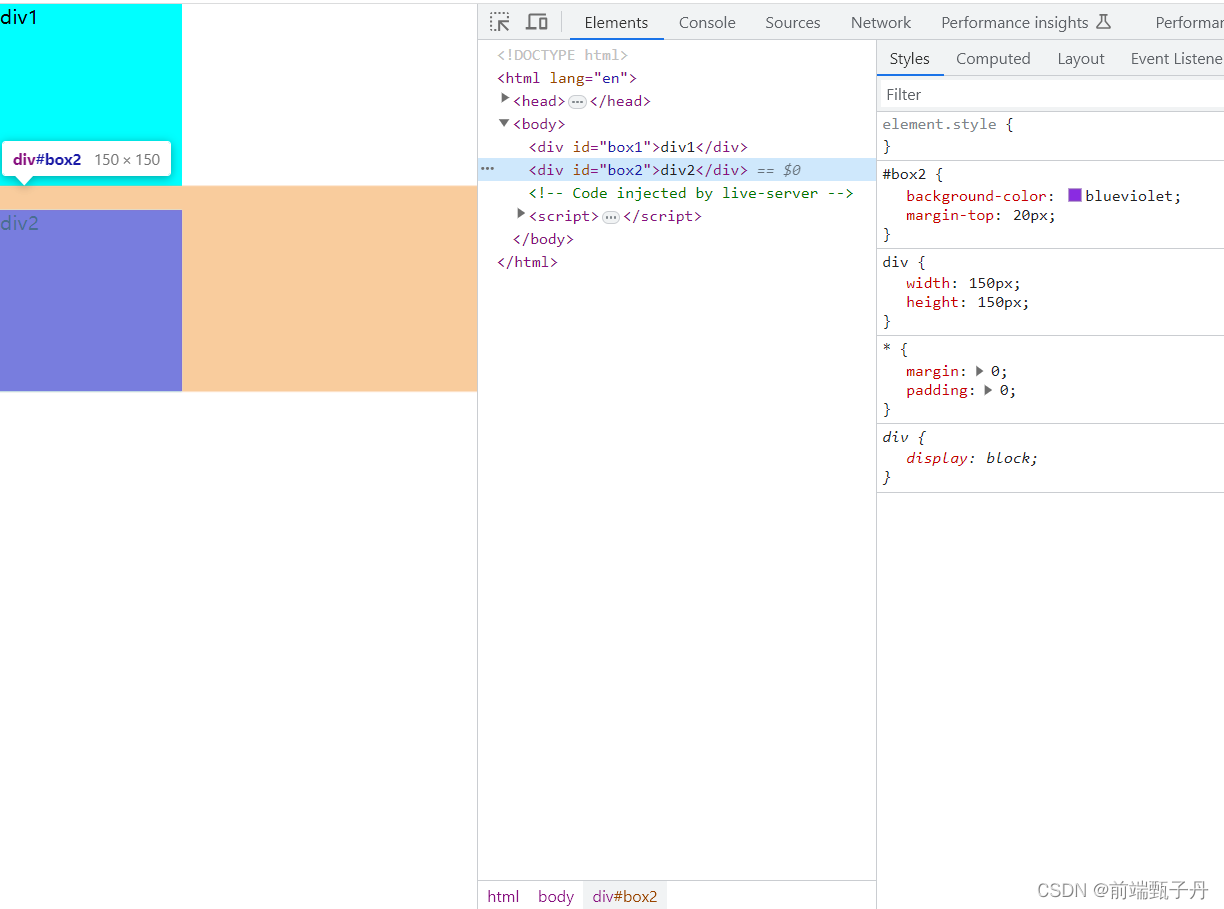Click the violet div2 box on page
This screenshot has height=909, width=1224.
click(91, 300)
